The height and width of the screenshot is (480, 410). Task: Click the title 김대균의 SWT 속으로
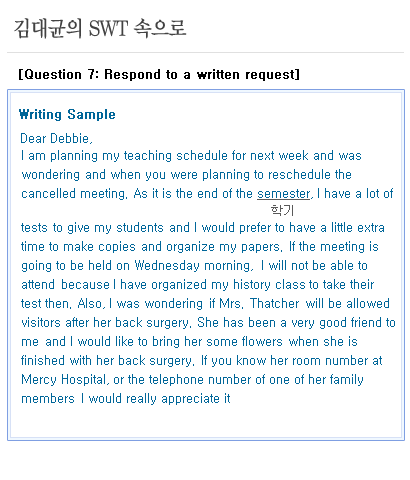pos(100,28)
